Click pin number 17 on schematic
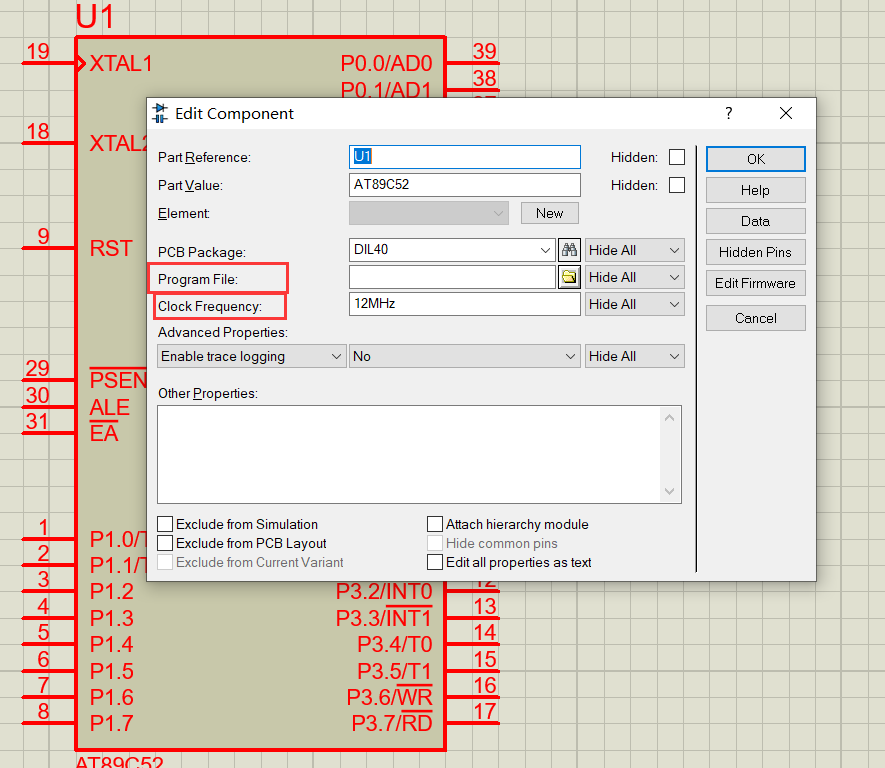This screenshot has width=885, height=768. (x=485, y=712)
